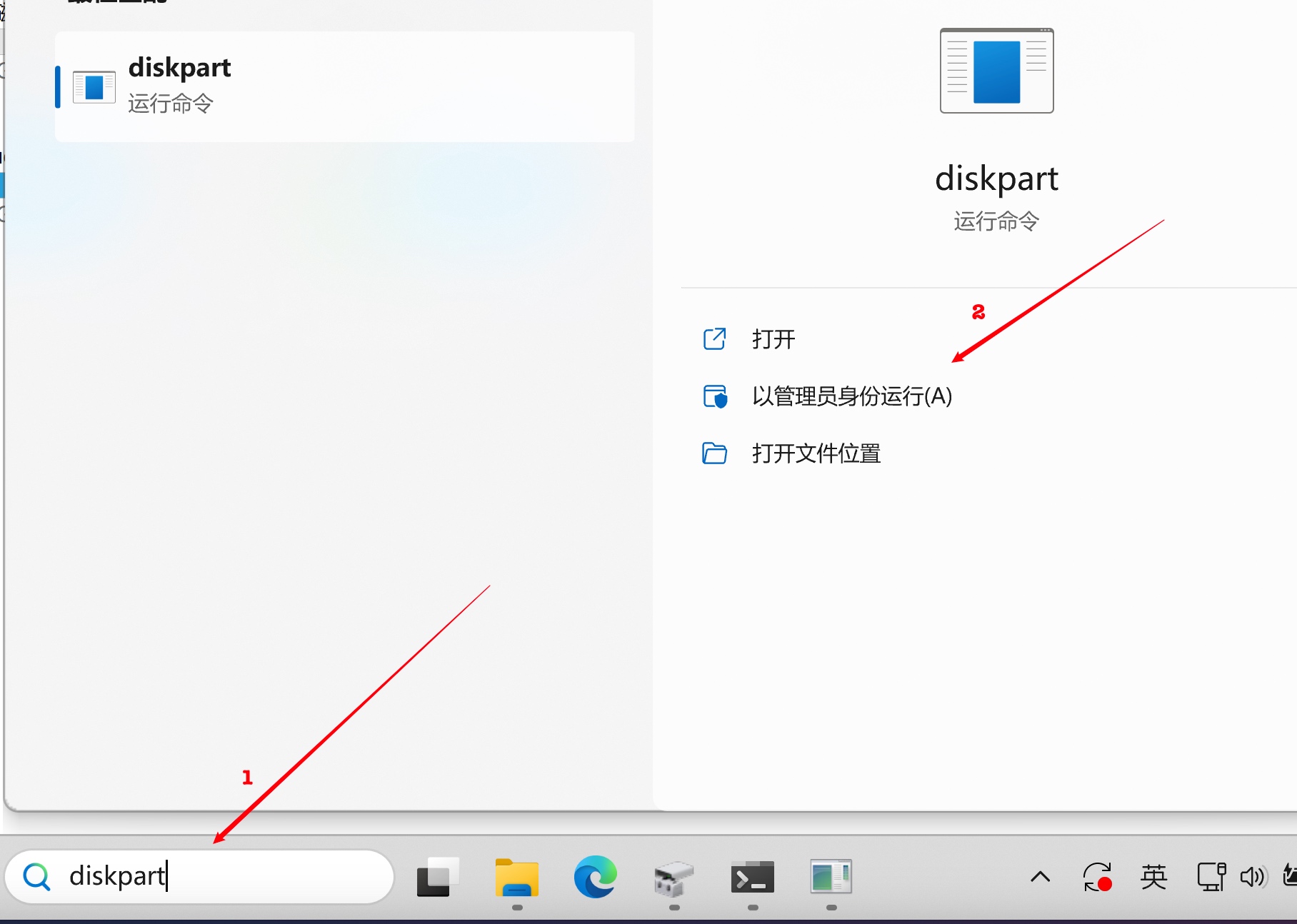Screen dimensions: 1297x924
Task: Click the magnifier icon in search box
Action: (36, 876)
